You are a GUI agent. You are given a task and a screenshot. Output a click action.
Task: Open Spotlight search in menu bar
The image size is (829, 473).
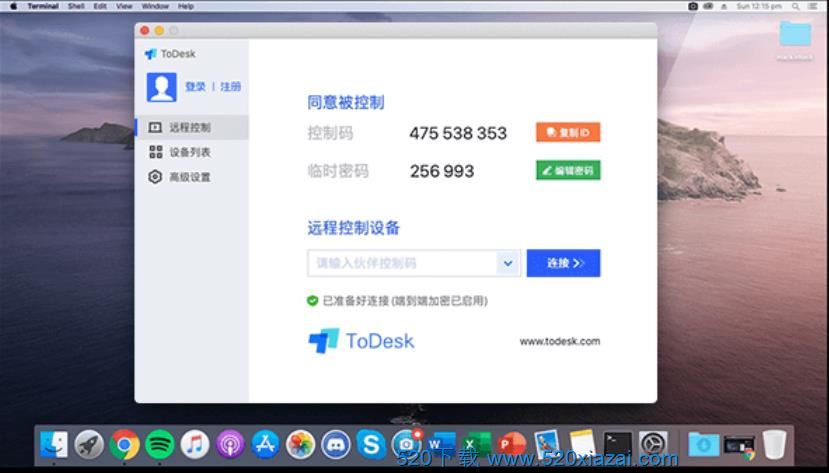pyautogui.click(x=796, y=6)
